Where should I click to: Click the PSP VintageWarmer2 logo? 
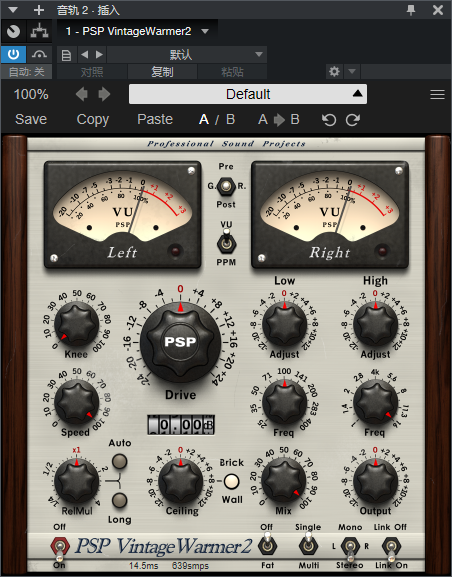164,546
